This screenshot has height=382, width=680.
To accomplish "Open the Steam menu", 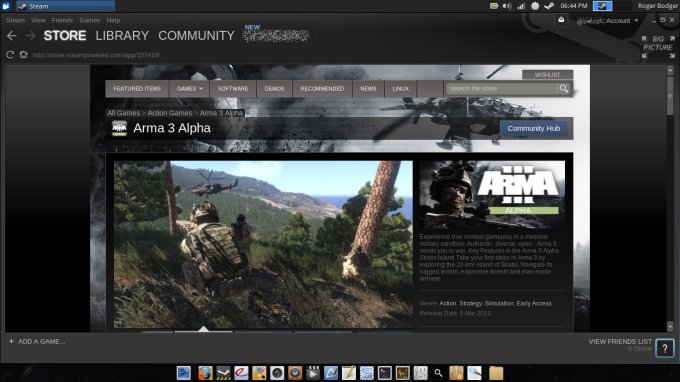I will click(15, 20).
